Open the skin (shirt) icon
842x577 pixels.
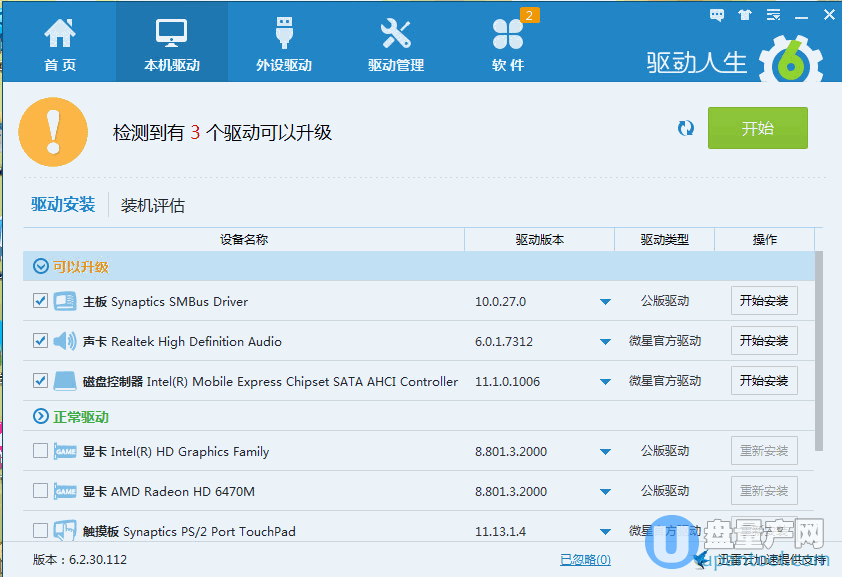click(x=745, y=15)
